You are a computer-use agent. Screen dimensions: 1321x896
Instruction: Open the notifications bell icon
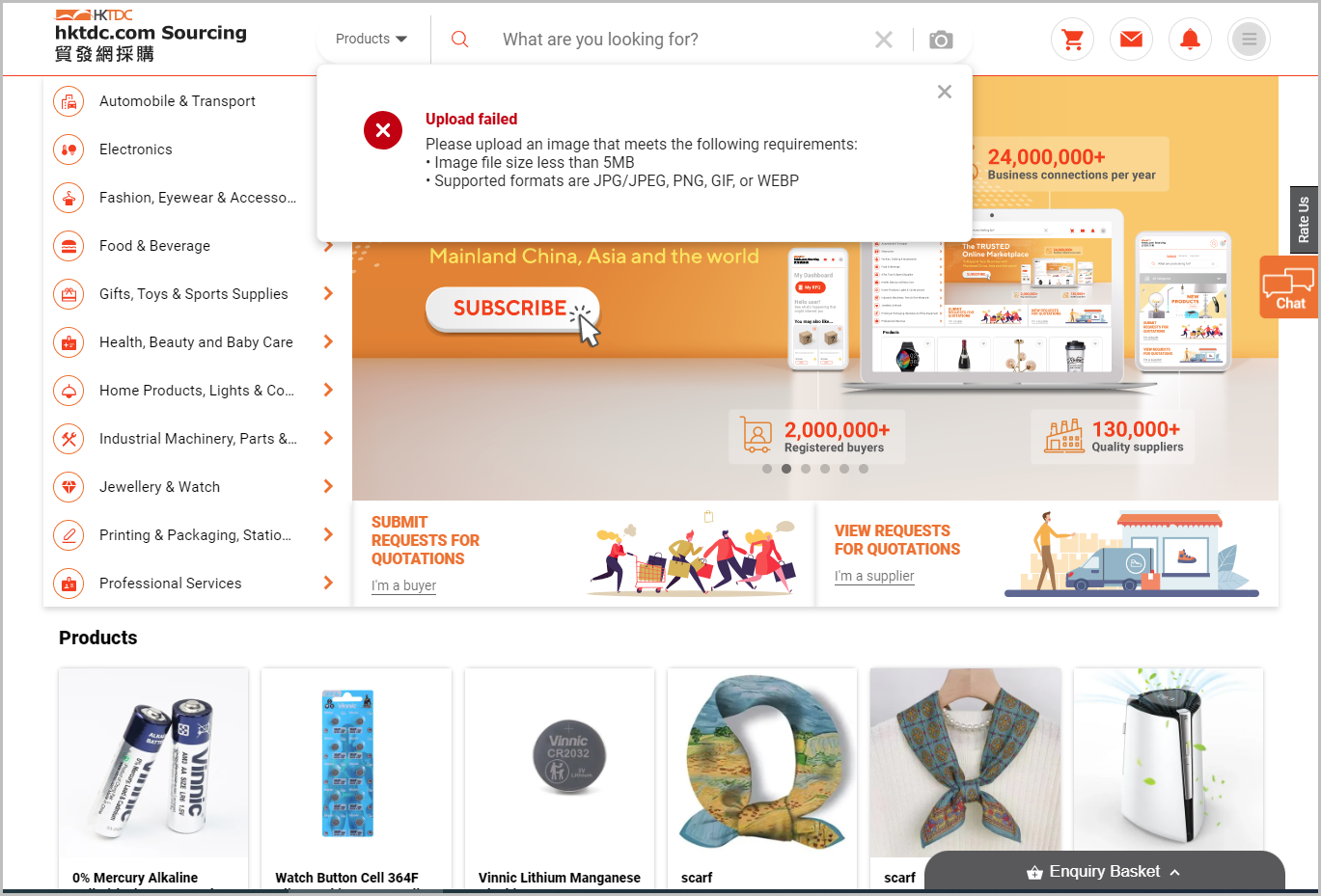coord(1190,40)
